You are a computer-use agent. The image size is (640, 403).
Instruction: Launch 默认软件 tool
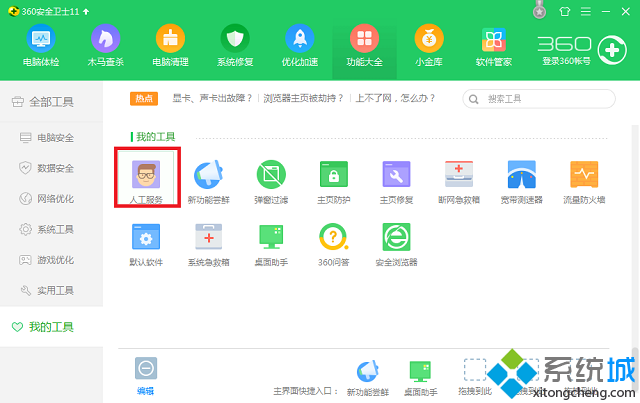coord(146,244)
